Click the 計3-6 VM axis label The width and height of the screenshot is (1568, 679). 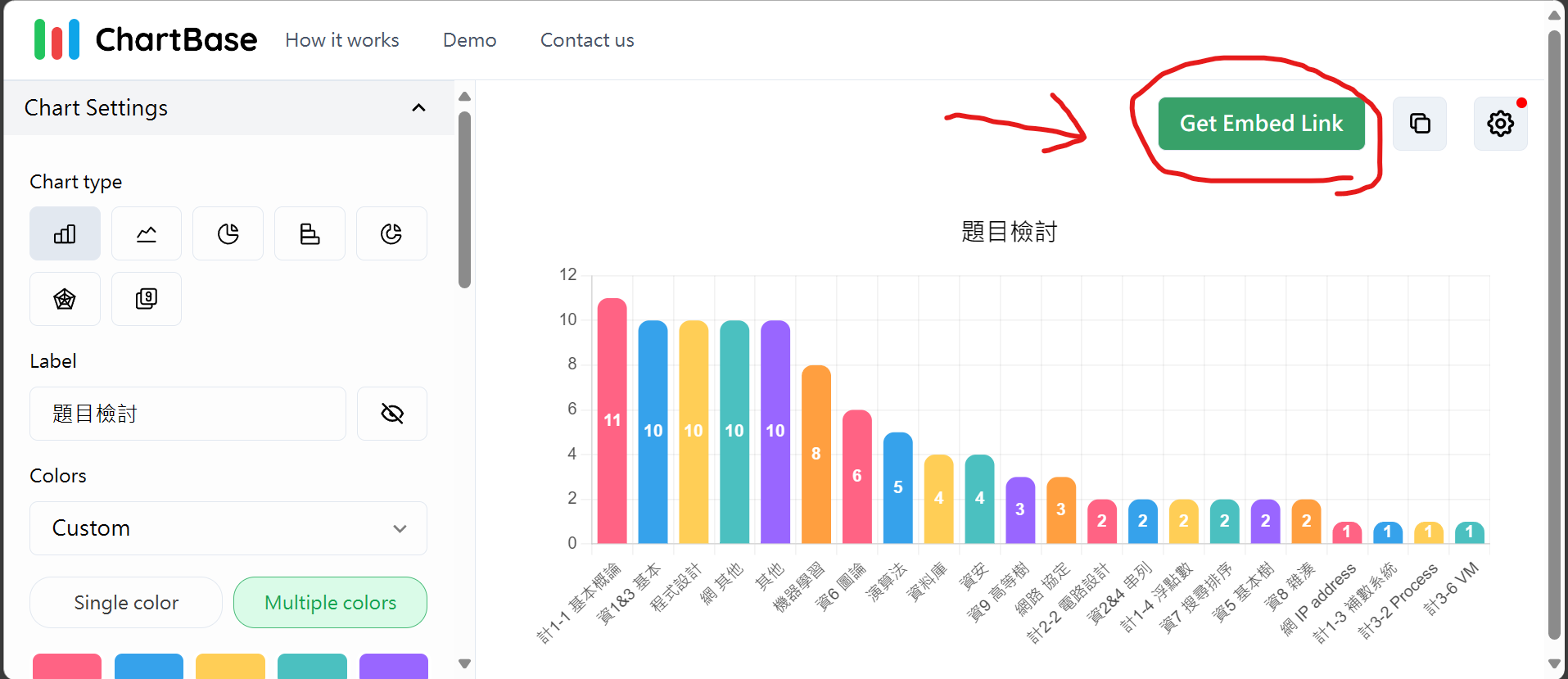(1451, 588)
